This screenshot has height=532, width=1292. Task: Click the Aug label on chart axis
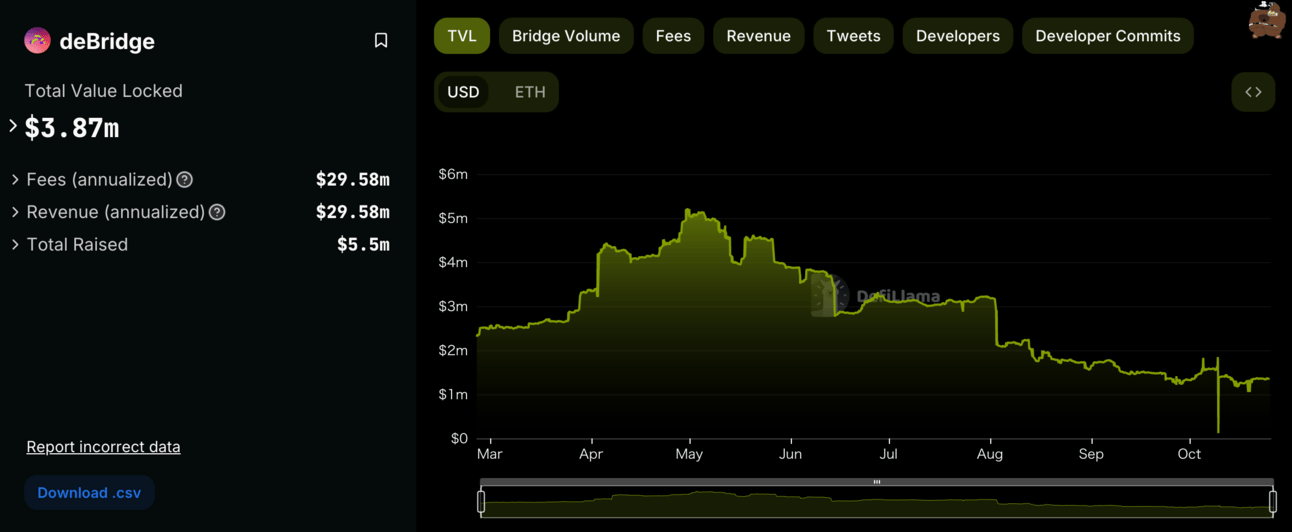[x=990, y=454]
